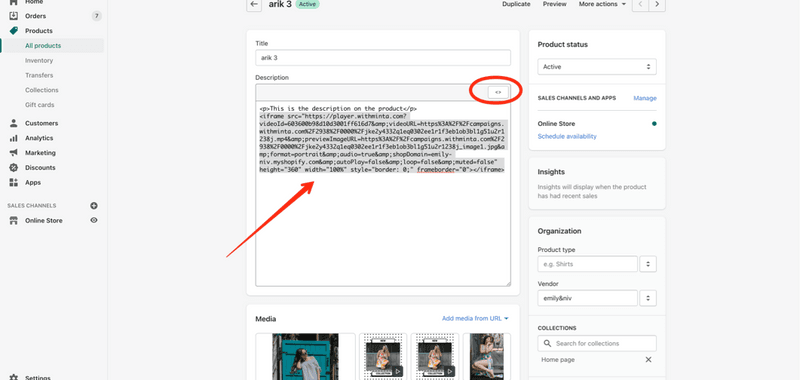Open Transfers in the sidebar
This screenshot has height=380, width=800.
click(39, 75)
